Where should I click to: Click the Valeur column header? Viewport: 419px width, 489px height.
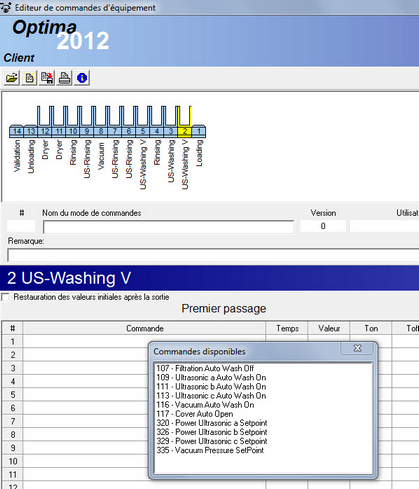coord(329,328)
